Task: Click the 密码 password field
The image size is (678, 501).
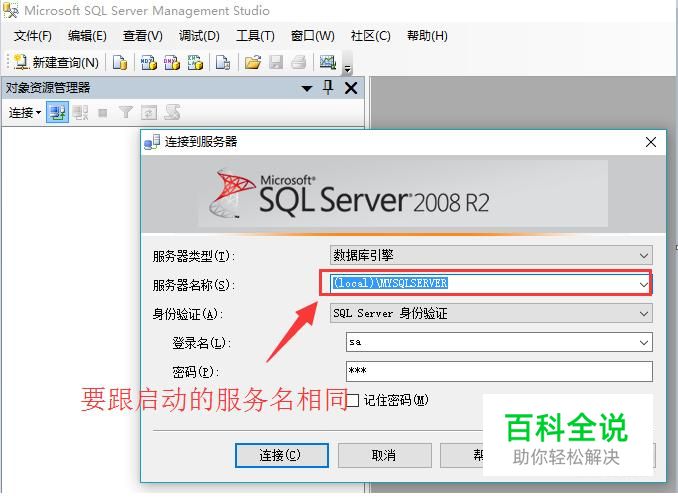Action: [x=499, y=371]
